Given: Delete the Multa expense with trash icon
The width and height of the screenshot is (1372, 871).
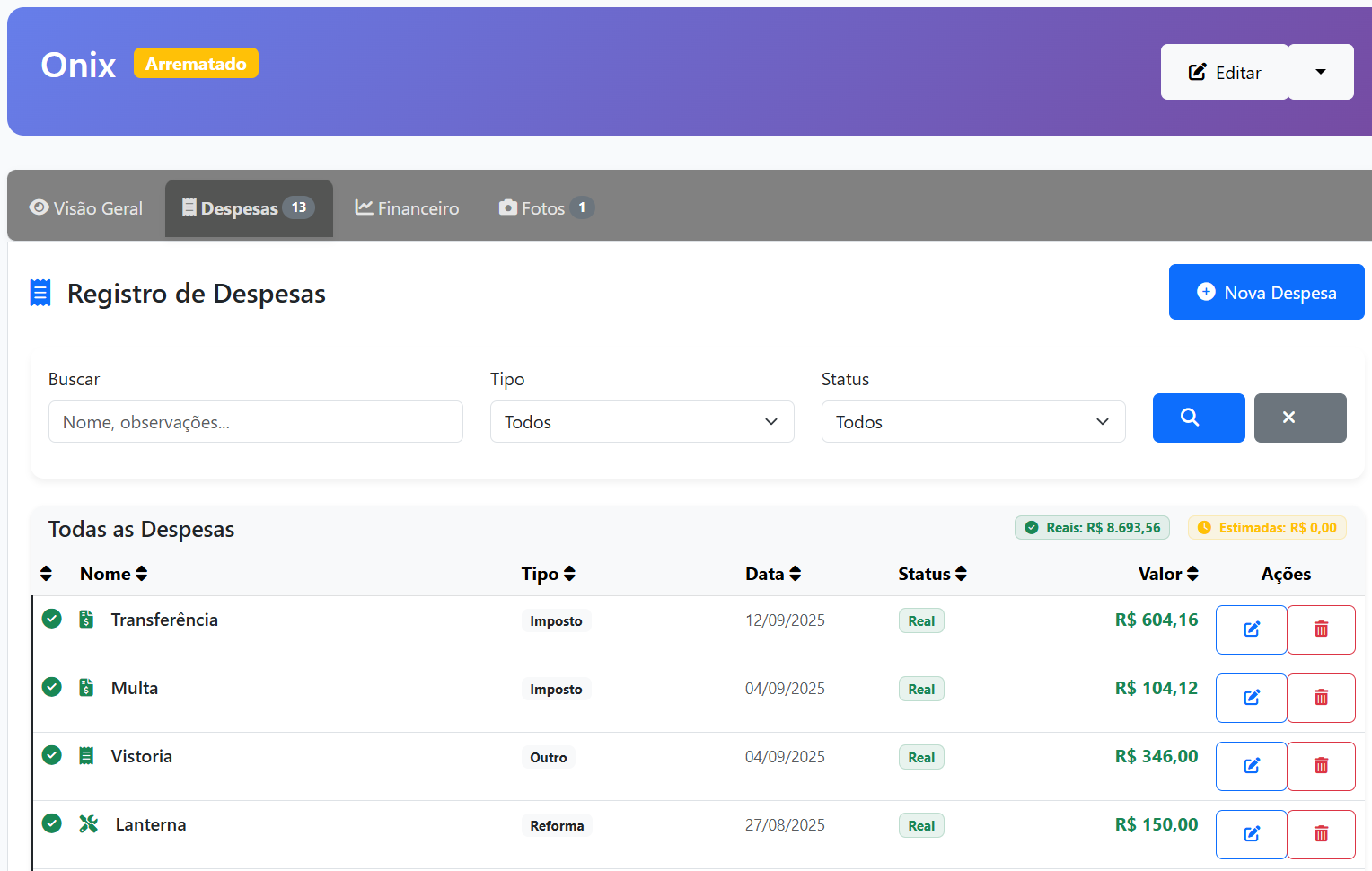Looking at the screenshot, I should click(1321, 698).
